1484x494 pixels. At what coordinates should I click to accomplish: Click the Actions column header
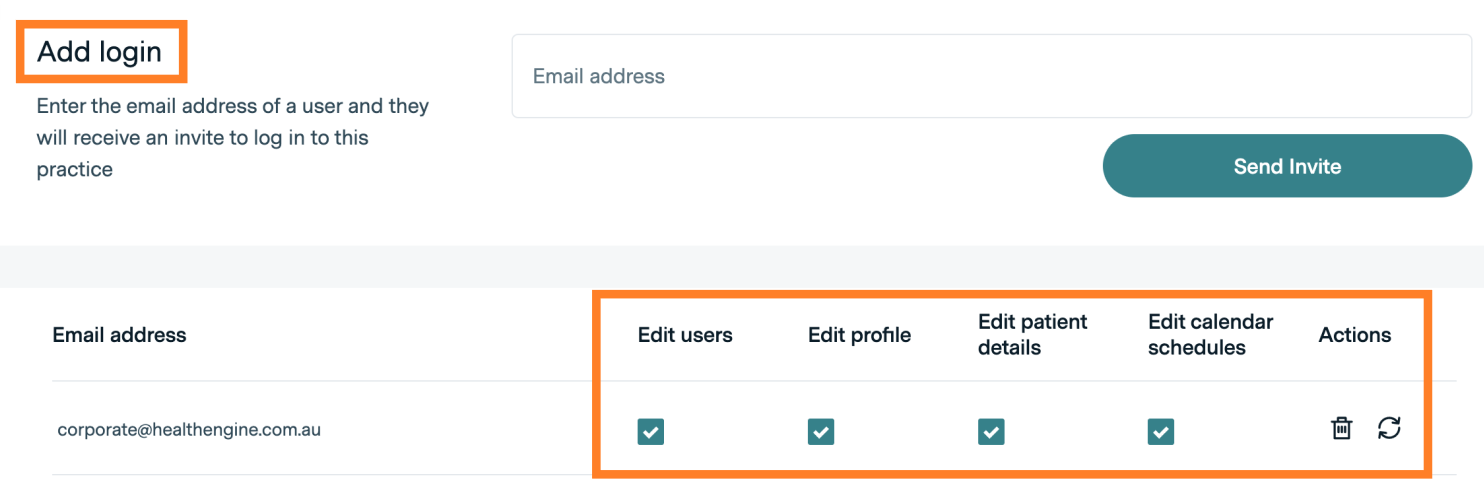(1354, 335)
